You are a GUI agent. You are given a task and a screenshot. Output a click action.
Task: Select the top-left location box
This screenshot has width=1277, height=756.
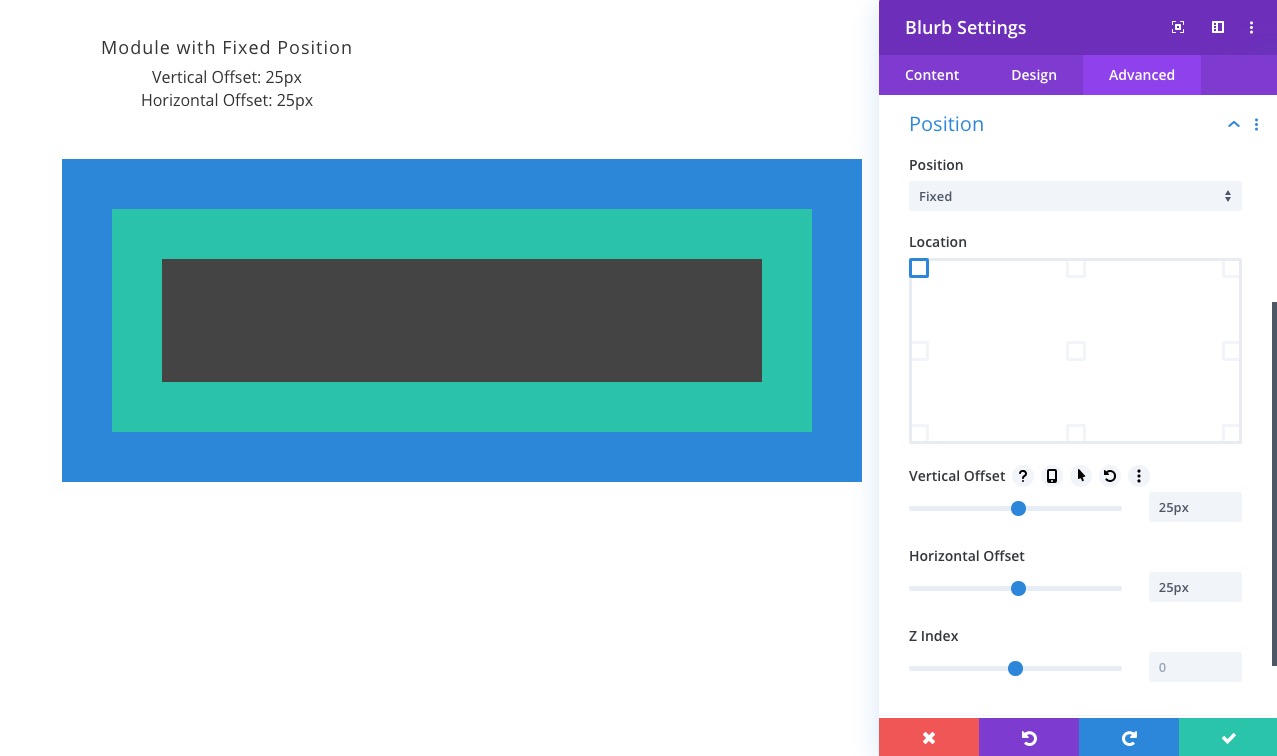tap(919, 268)
